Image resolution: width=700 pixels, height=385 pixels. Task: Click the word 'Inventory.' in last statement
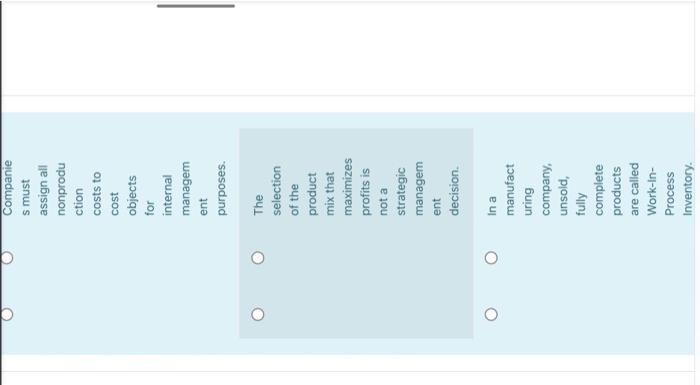[688, 188]
